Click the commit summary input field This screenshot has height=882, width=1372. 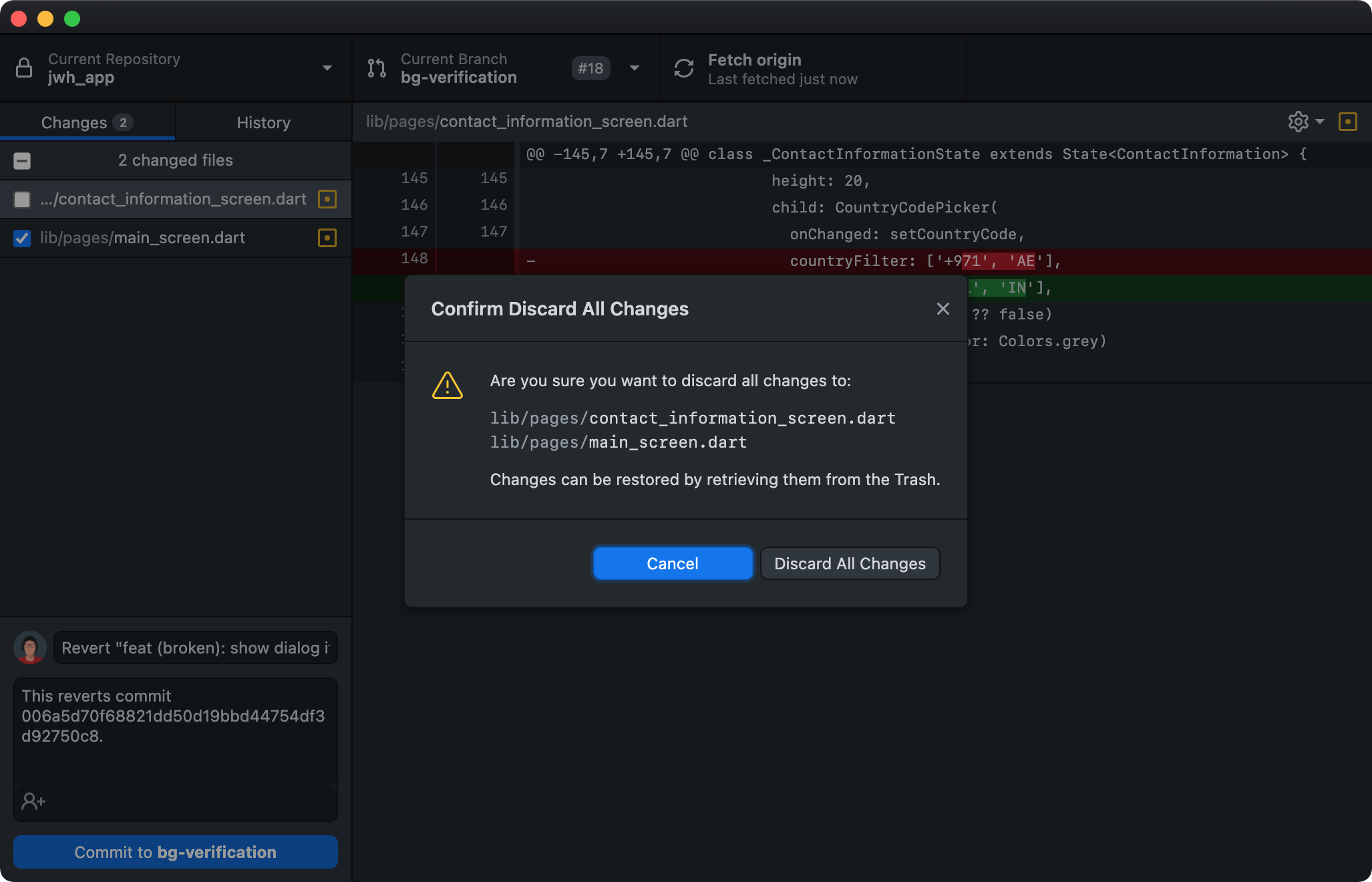point(196,647)
